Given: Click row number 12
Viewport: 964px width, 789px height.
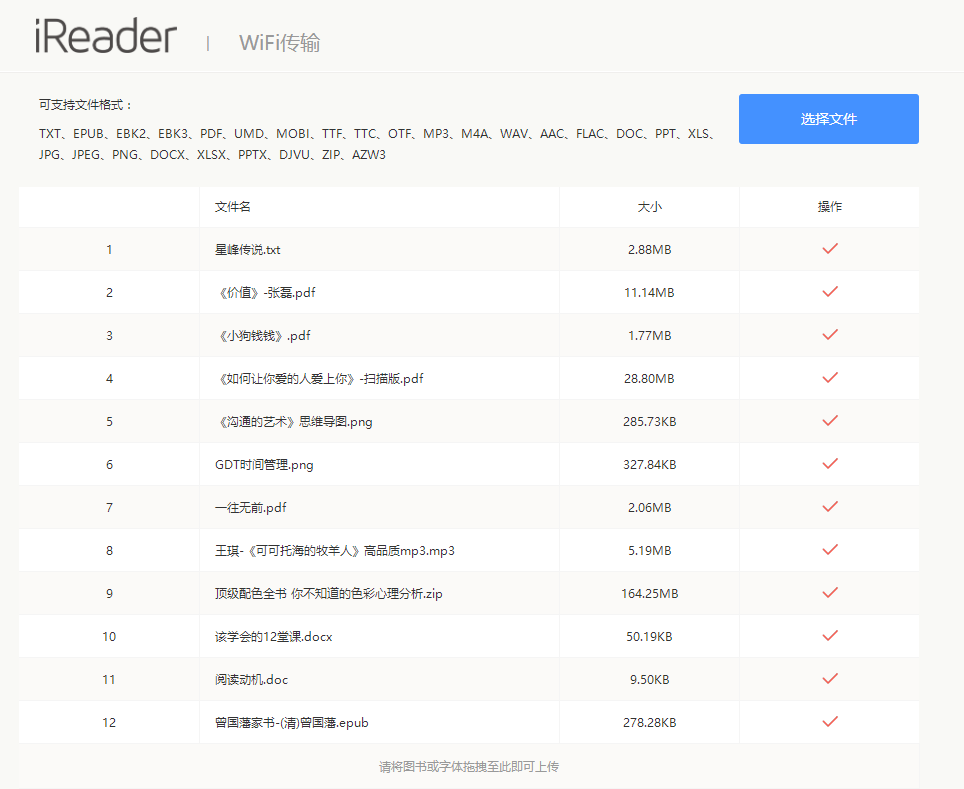Looking at the screenshot, I should [109, 723].
